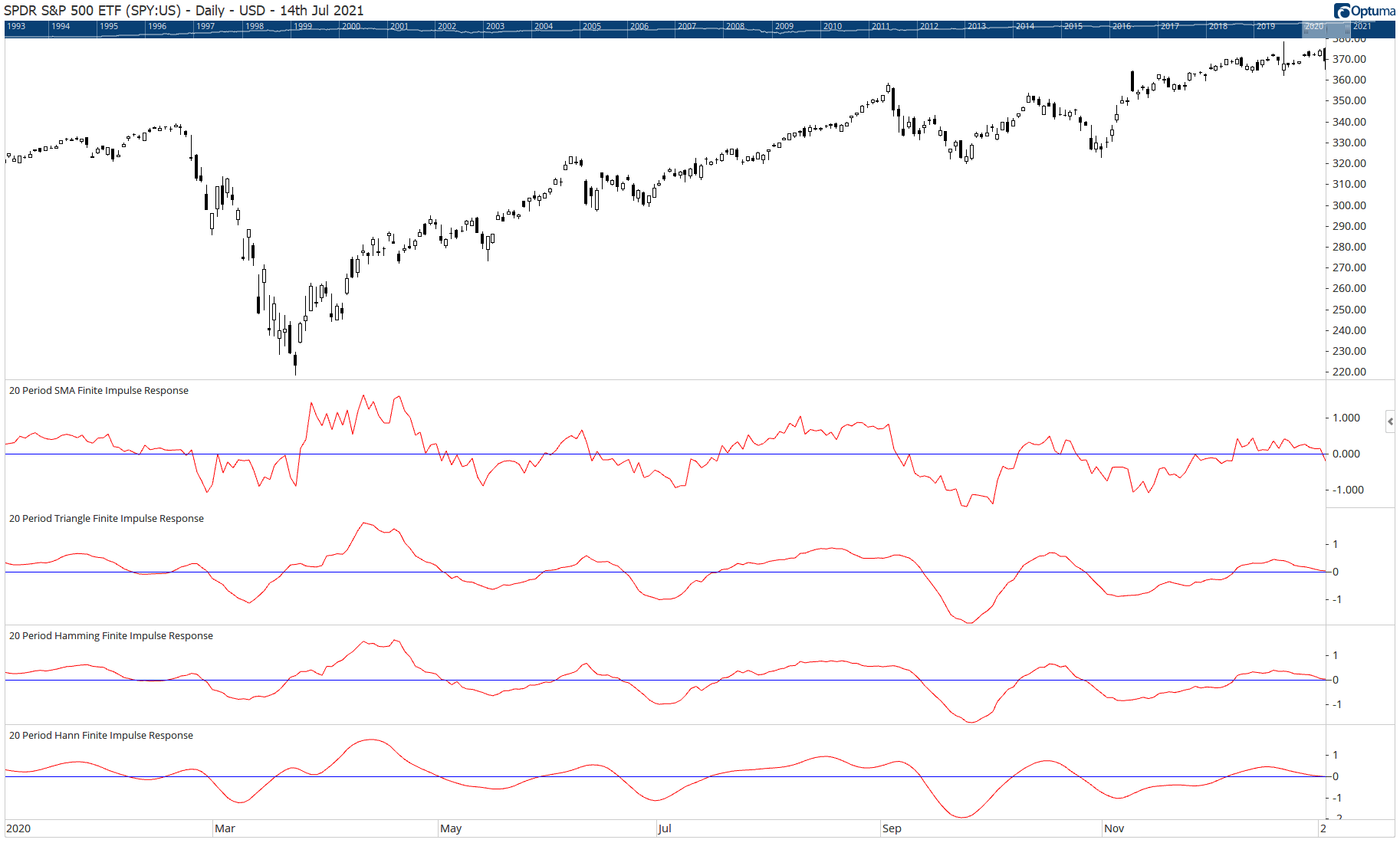The height and width of the screenshot is (843, 1400).
Task: Click the 2020 label on bottom date axis
Action: point(18,828)
